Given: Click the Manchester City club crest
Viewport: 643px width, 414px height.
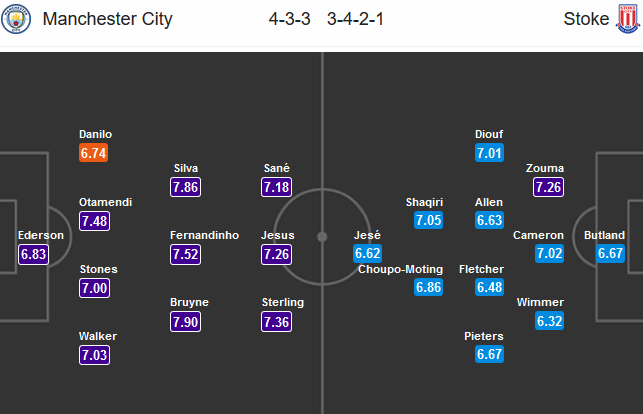Looking at the screenshot, I should 16,19.
